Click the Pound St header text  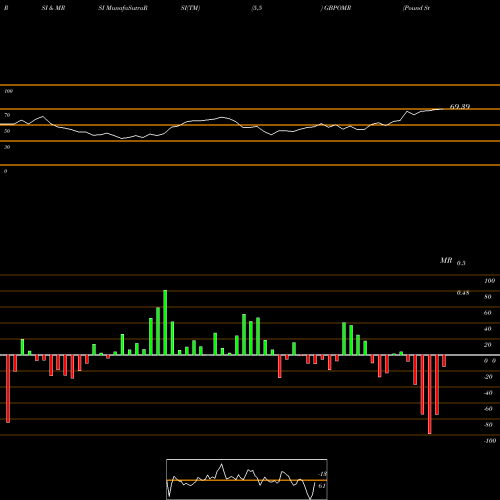[416, 8]
